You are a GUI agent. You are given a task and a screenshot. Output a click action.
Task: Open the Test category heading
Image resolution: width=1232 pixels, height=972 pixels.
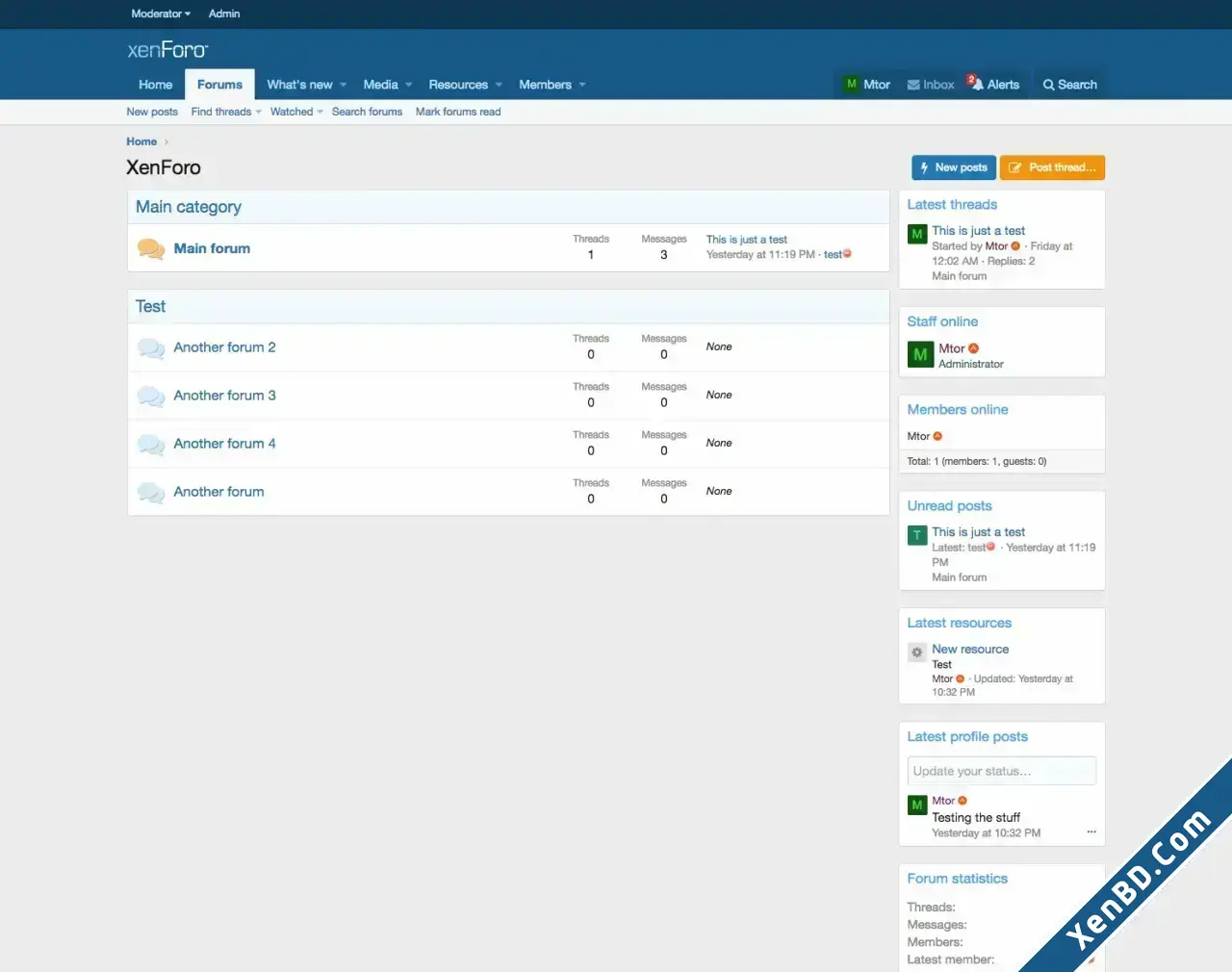coord(150,306)
